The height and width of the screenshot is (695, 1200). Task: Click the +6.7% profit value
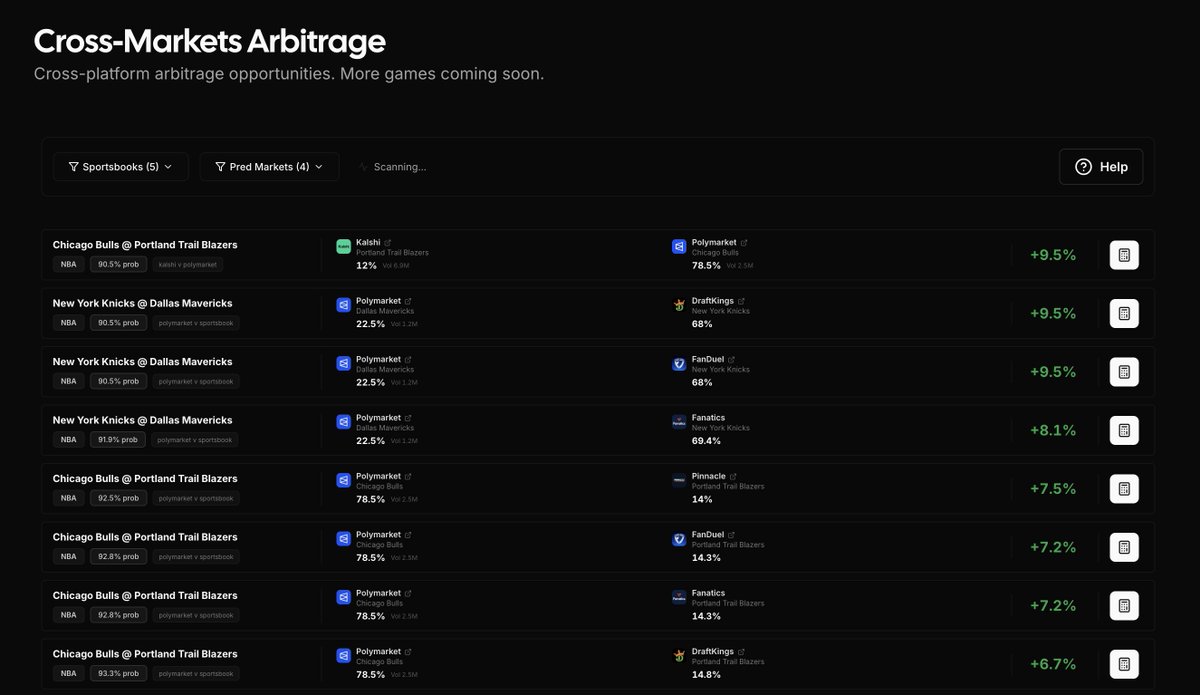(1053, 664)
